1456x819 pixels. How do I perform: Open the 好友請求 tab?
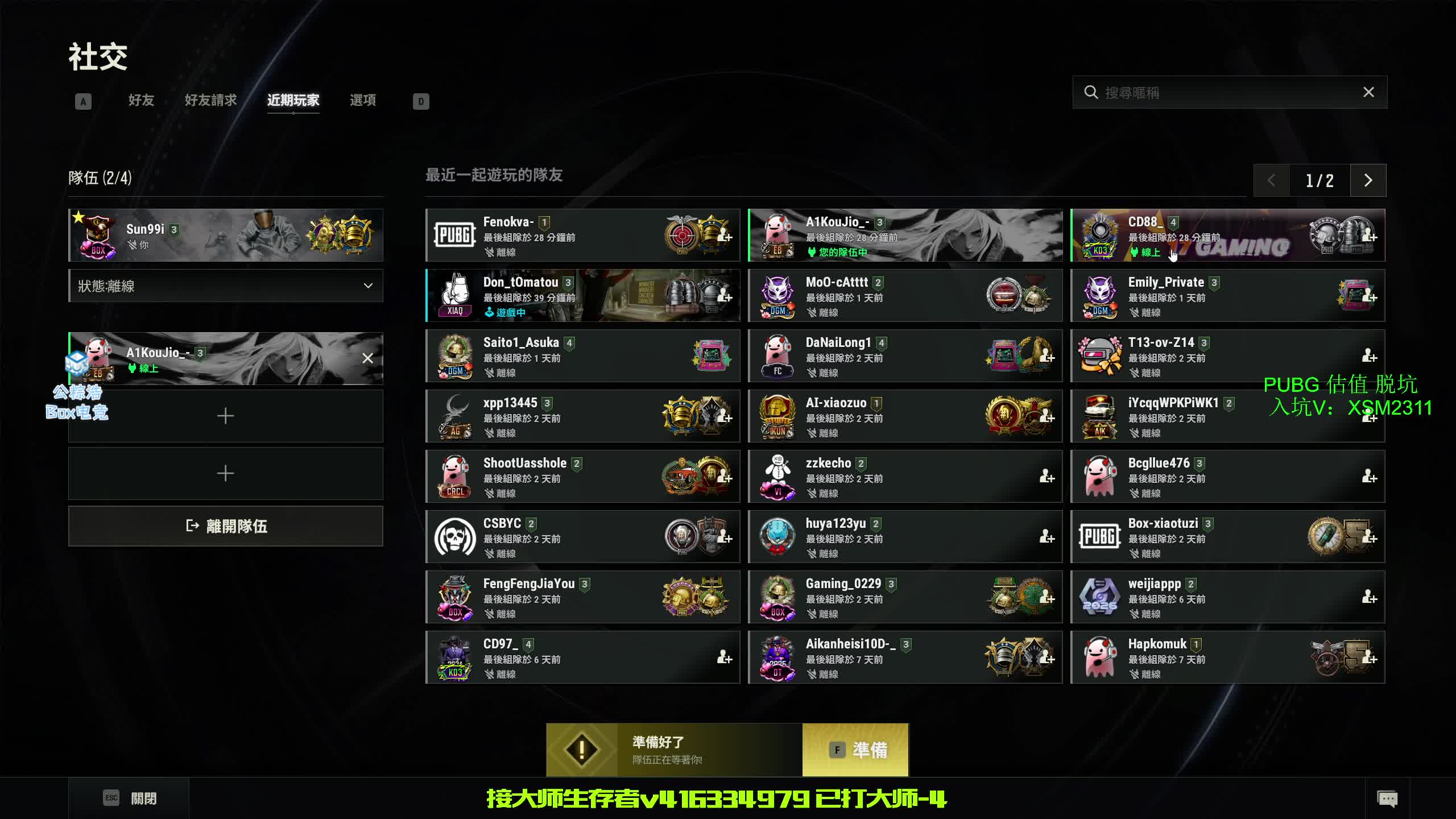click(210, 100)
